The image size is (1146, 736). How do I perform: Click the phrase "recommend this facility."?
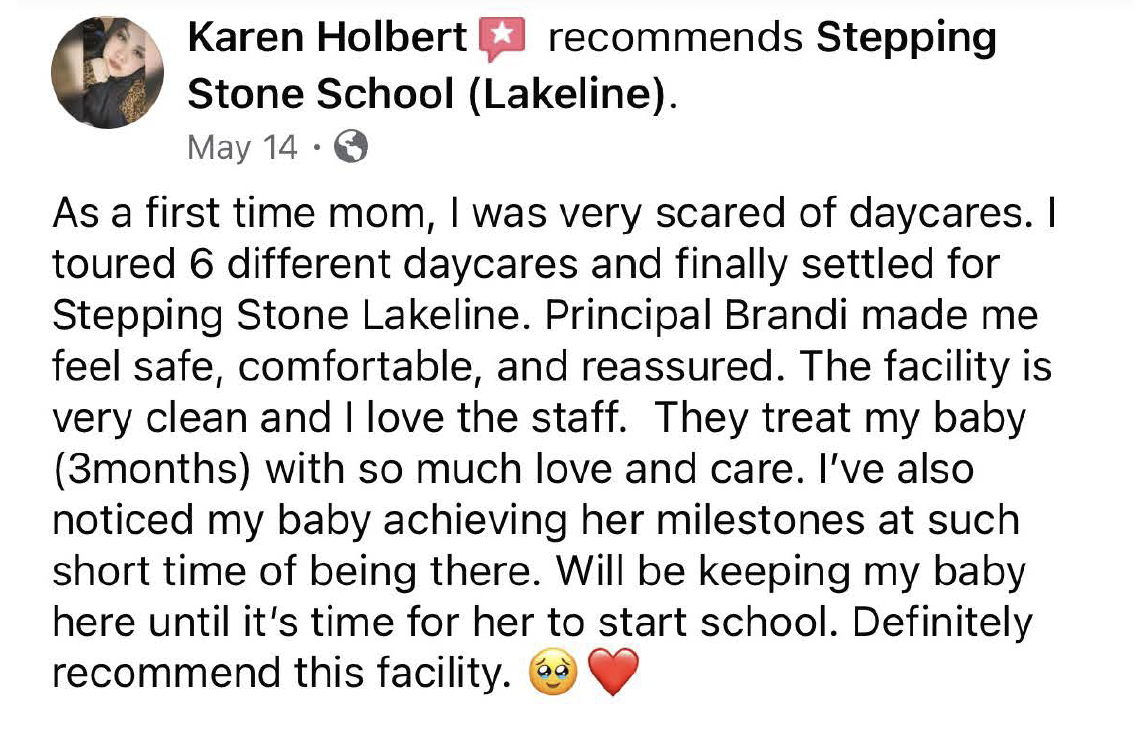tap(281, 673)
